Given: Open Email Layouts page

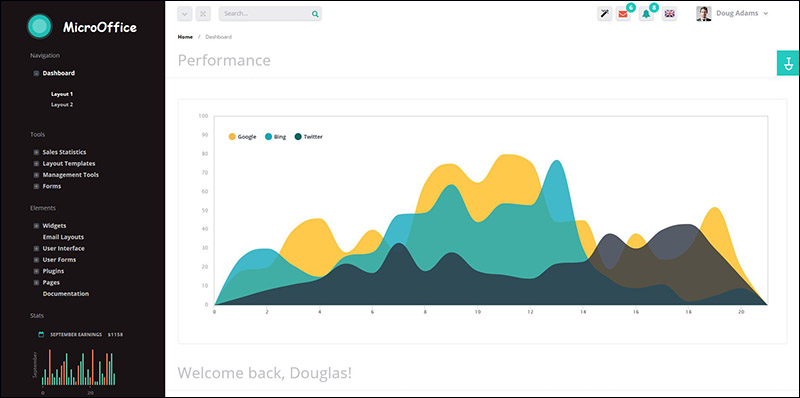Looking at the screenshot, I should 63,237.
